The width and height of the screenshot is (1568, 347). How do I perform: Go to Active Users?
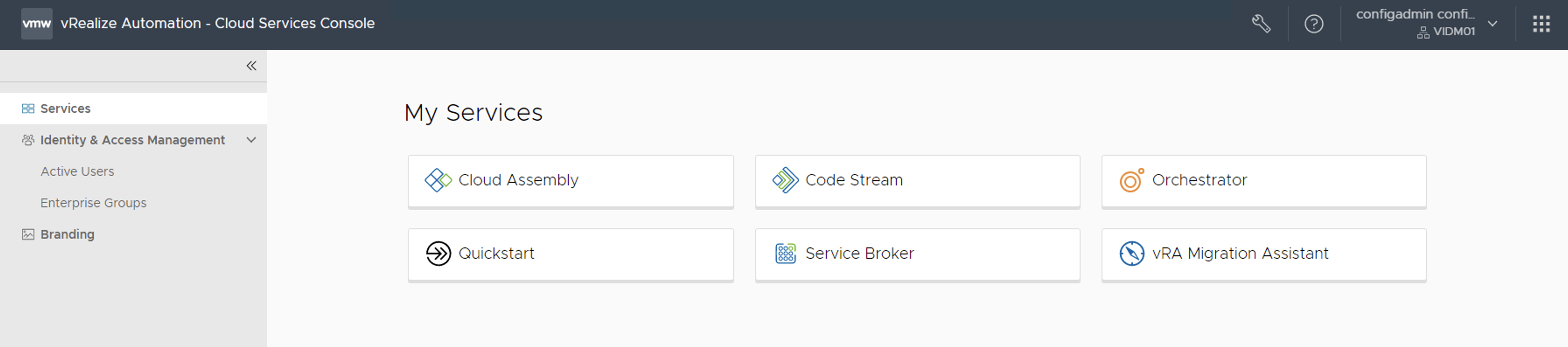(x=77, y=171)
